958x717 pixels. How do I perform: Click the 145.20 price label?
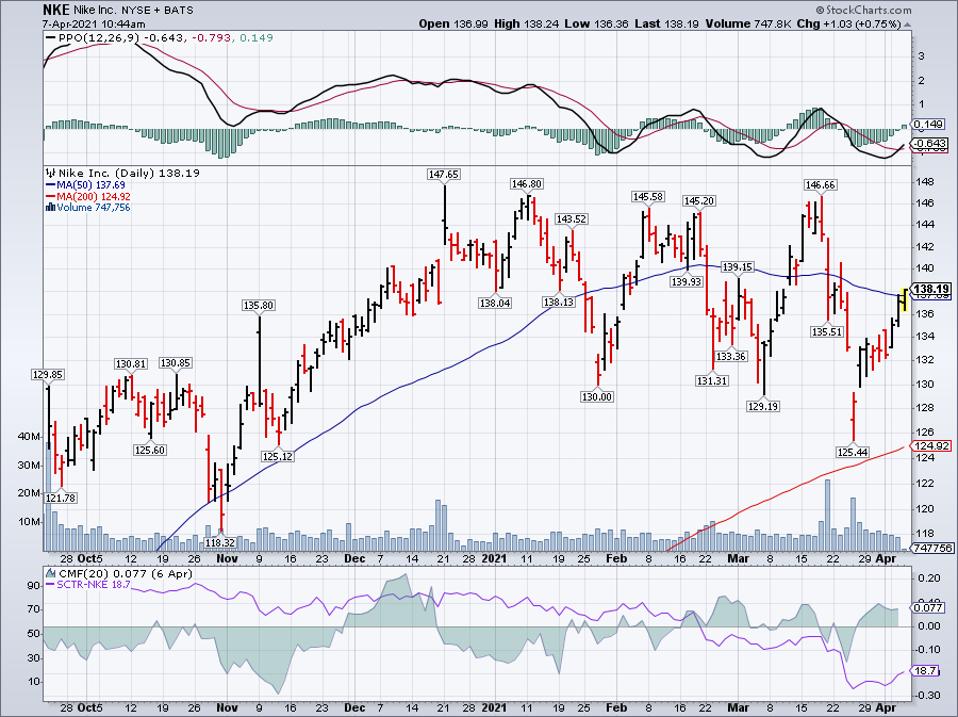tap(699, 201)
